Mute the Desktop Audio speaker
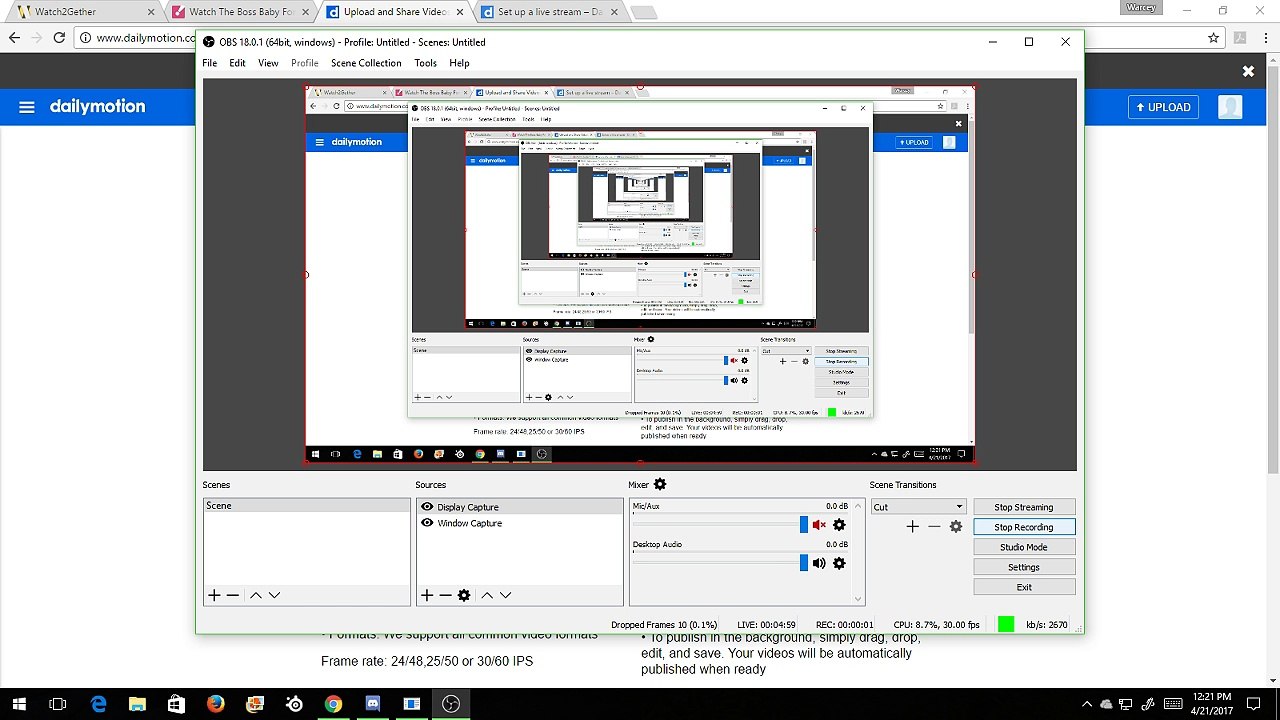 pyautogui.click(x=819, y=563)
